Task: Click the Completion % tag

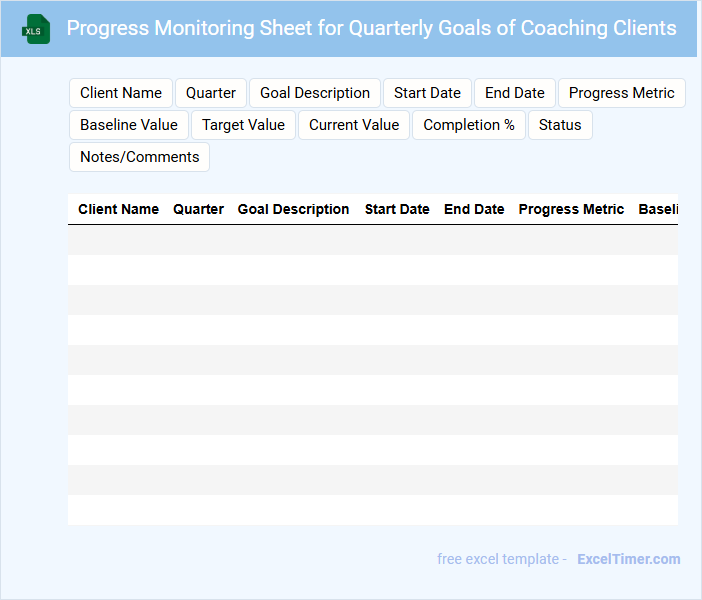Action: [x=469, y=125]
